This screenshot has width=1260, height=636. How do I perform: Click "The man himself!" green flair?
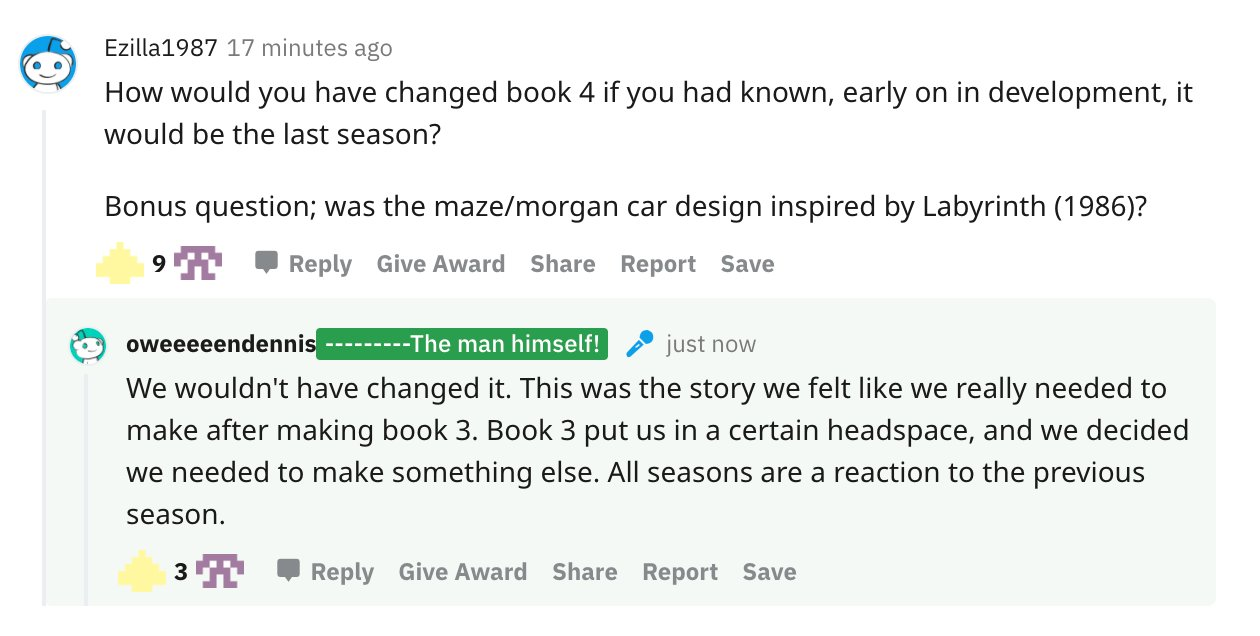[x=462, y=345]
